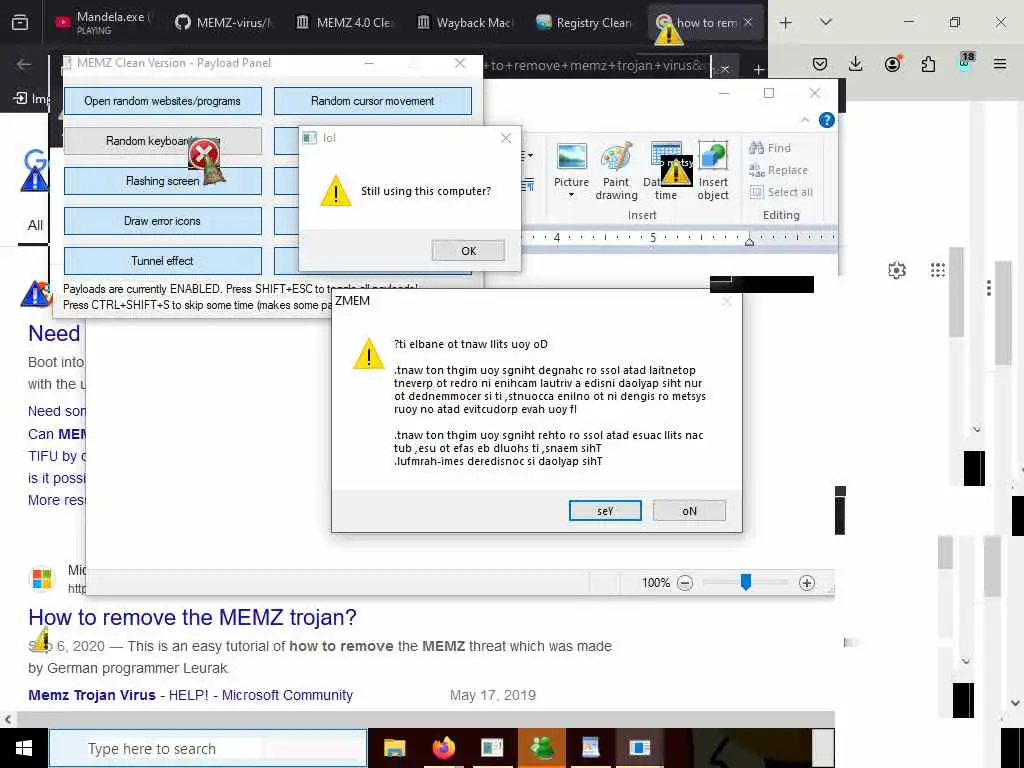This screenshot has height=768, width=1024.
Task: Click Find in WordPad Editing group
Action: [x=770, y=148]
